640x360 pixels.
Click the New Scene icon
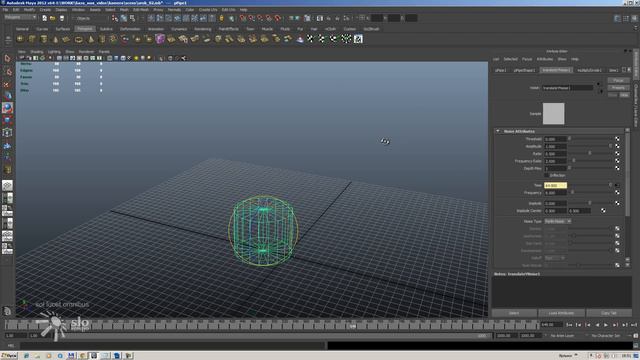click(x=44, y=18)
